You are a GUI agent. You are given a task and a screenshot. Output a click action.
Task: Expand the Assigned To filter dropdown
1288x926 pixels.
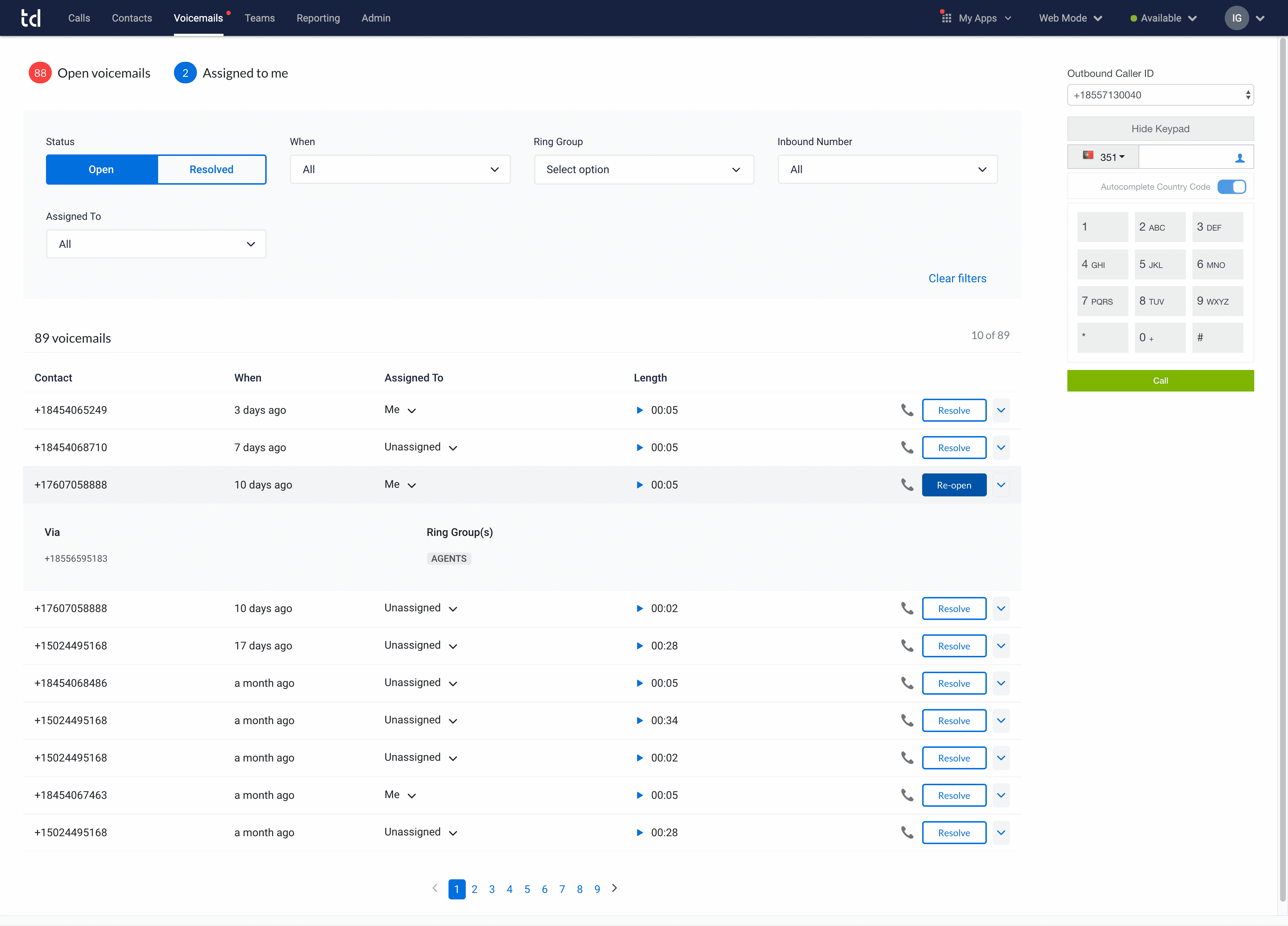(156, 244)
